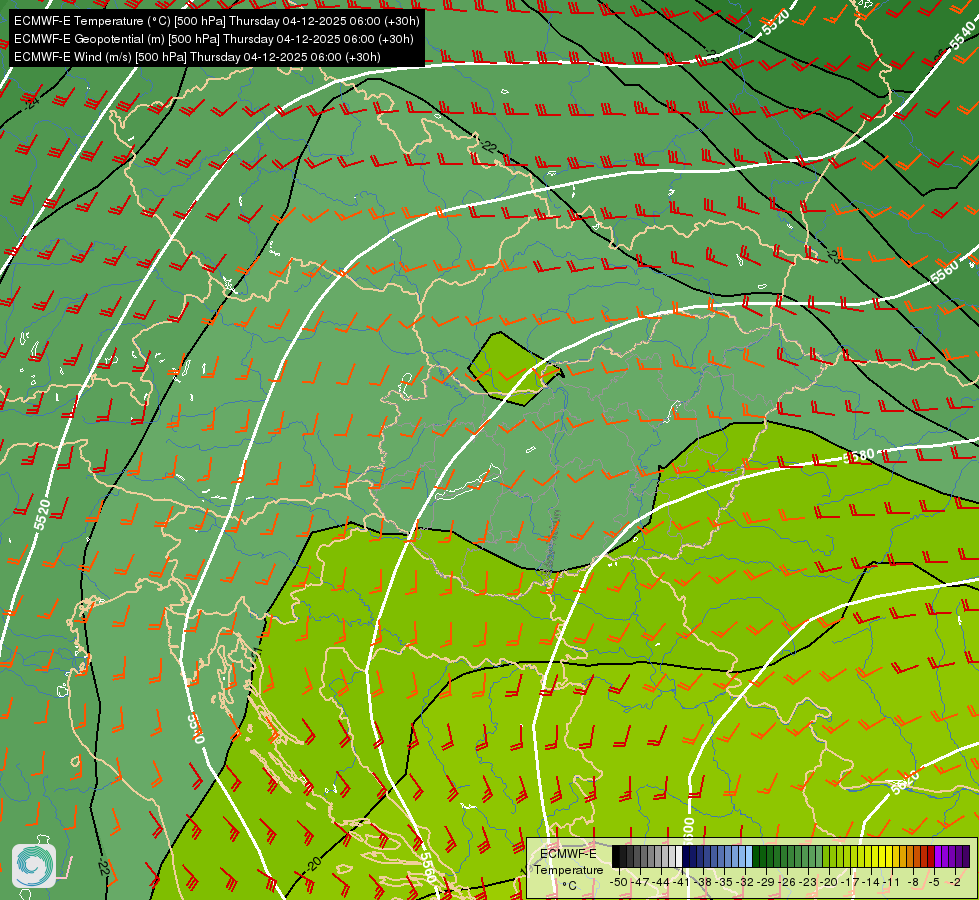Click the -17 tick label in legend
The image size is (979, 900).
pyautogui.click(x=850, y=882)
